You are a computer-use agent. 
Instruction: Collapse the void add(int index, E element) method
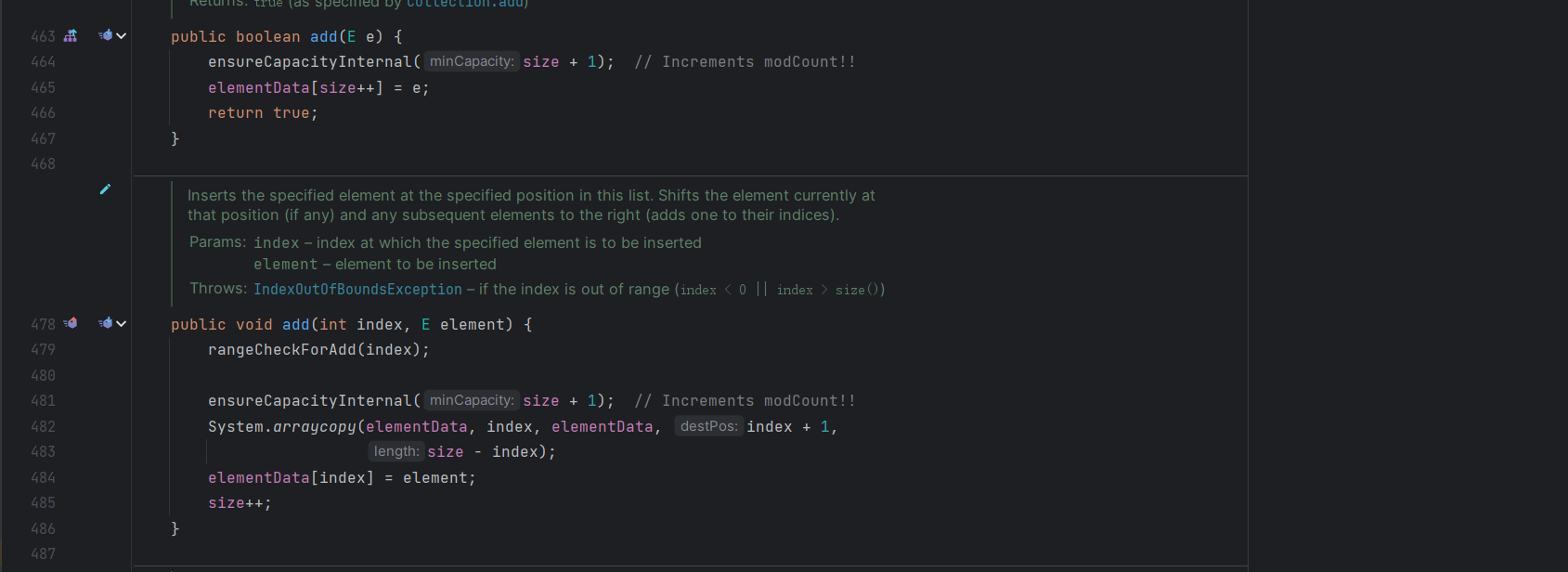pos(122,324)
